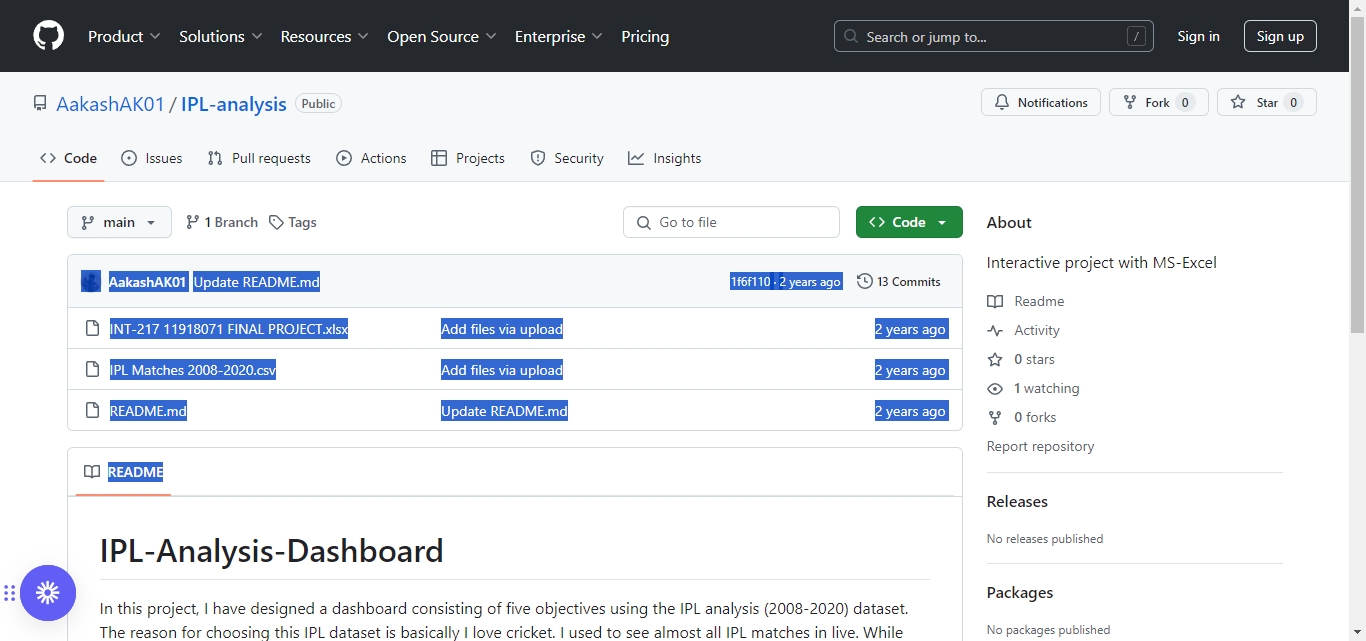This screenshot has width=1366, height=641.
Task: Click the star icon on Star button
Action: click(1238, 102)
